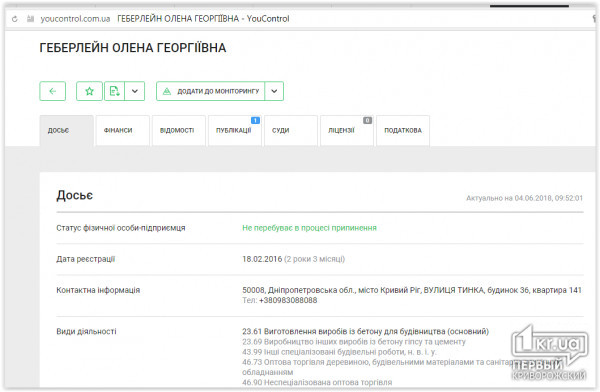This screenshot has width=600, height=392.
Task: Click the export document icon
Action: click(114, 91)
